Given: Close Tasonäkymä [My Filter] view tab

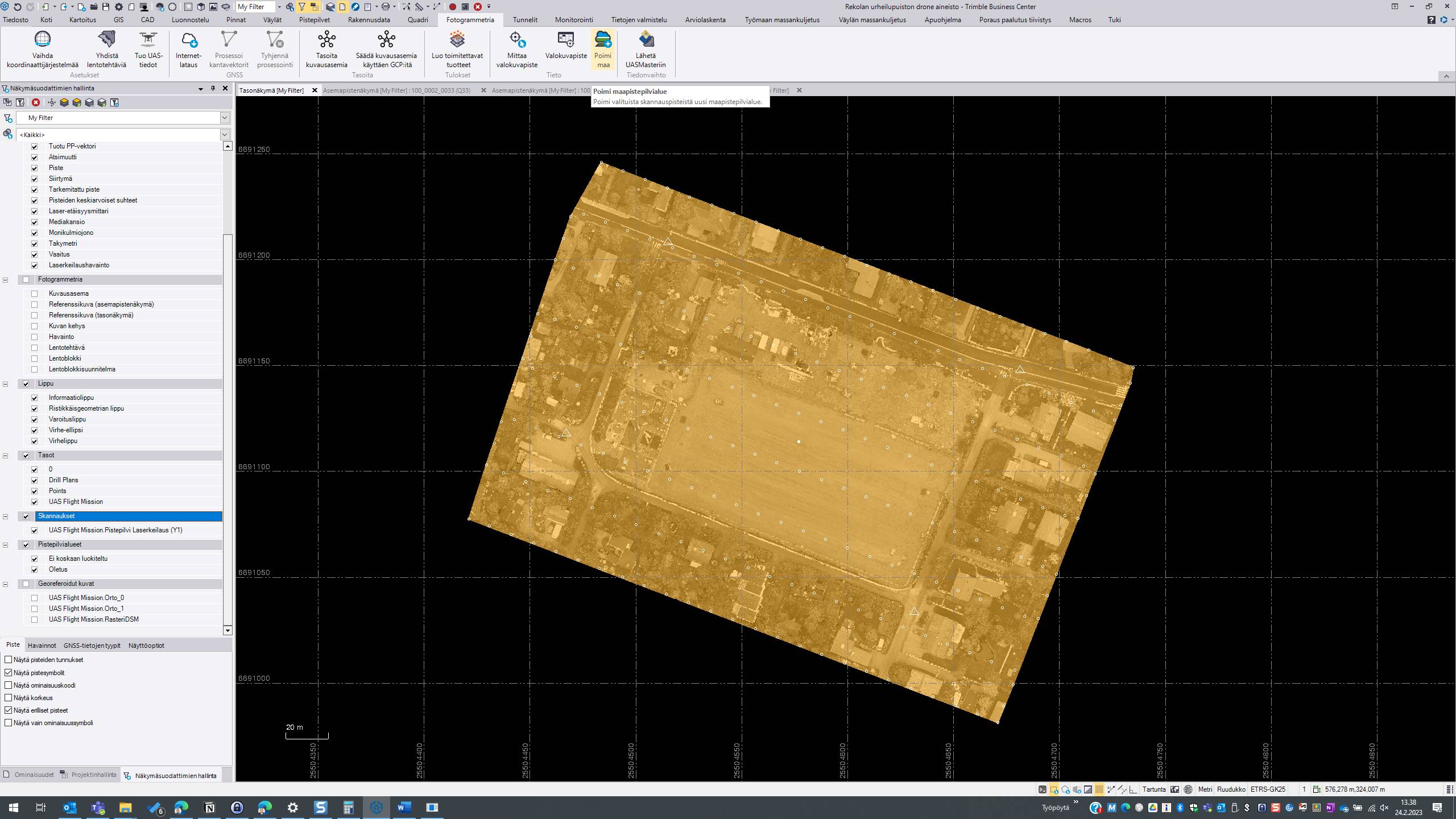Looking at the screenshot, I should 315,90.
